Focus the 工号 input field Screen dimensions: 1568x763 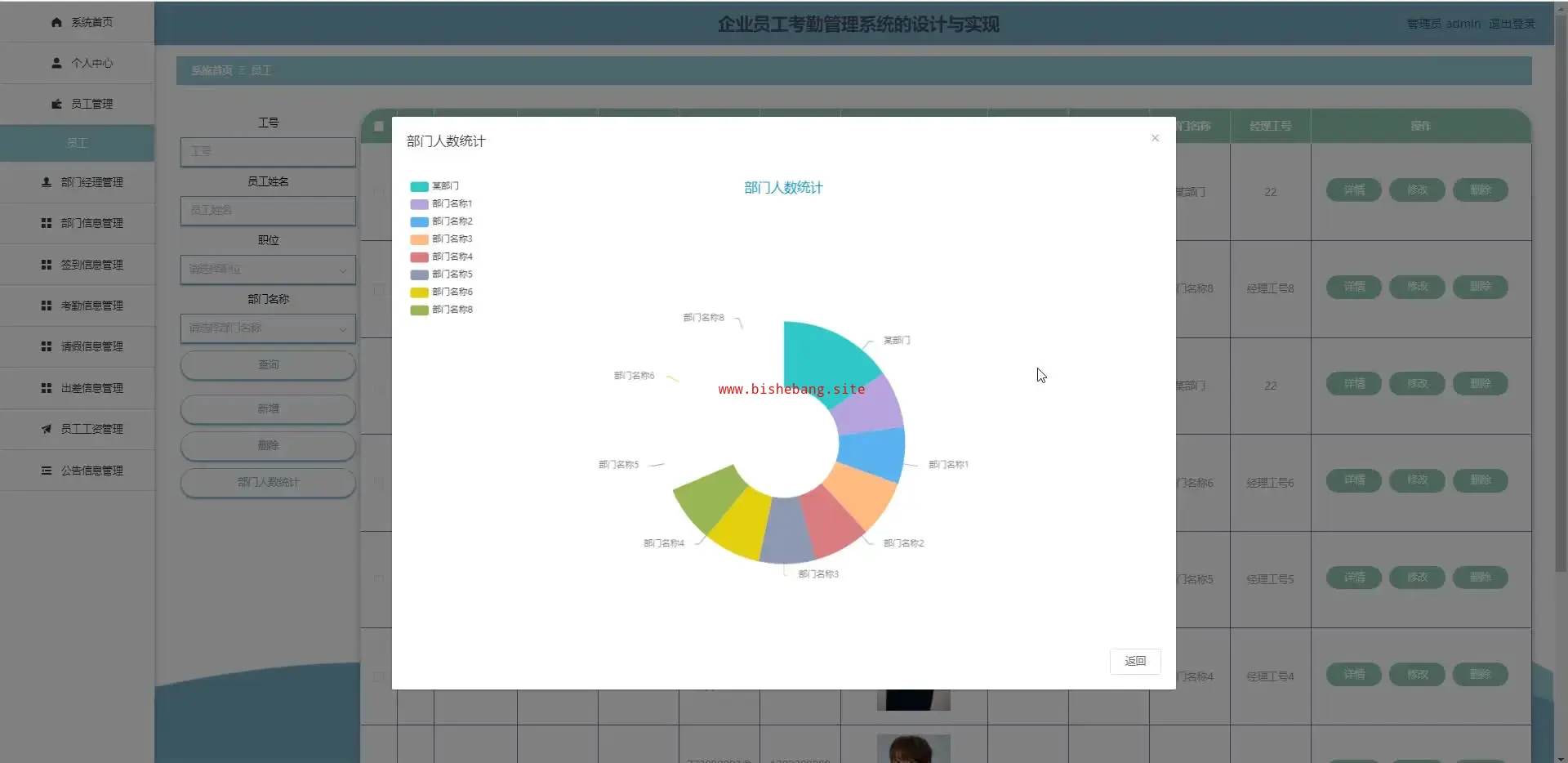point(268,152)
